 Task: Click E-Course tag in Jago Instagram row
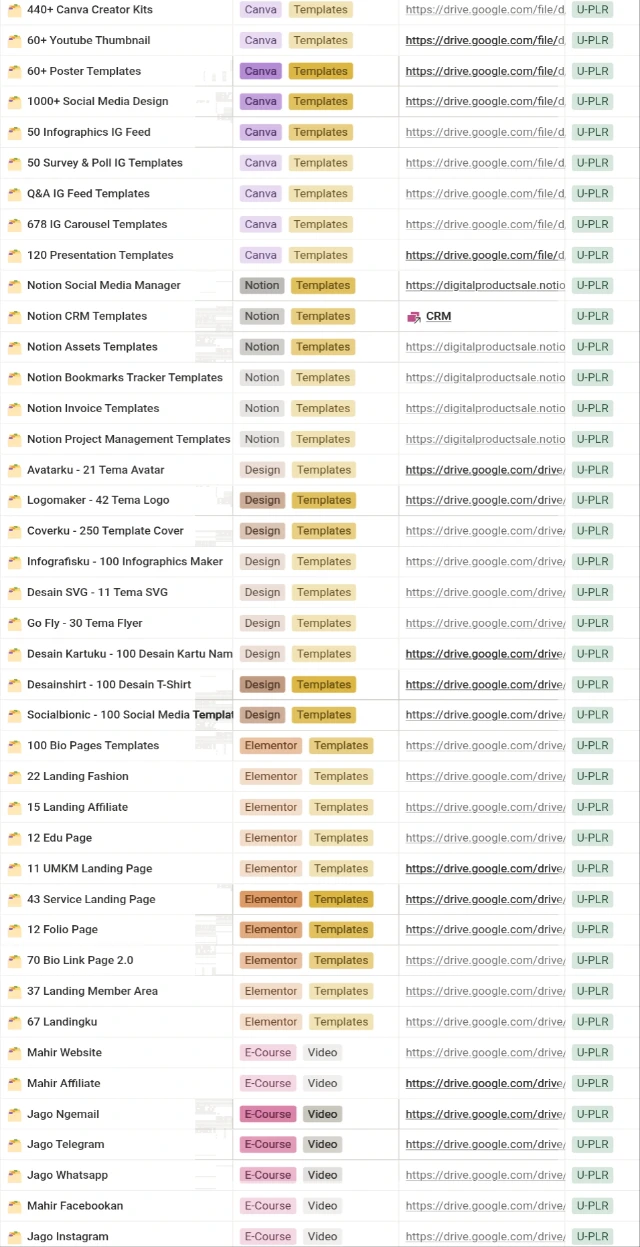click(268, 1236)
